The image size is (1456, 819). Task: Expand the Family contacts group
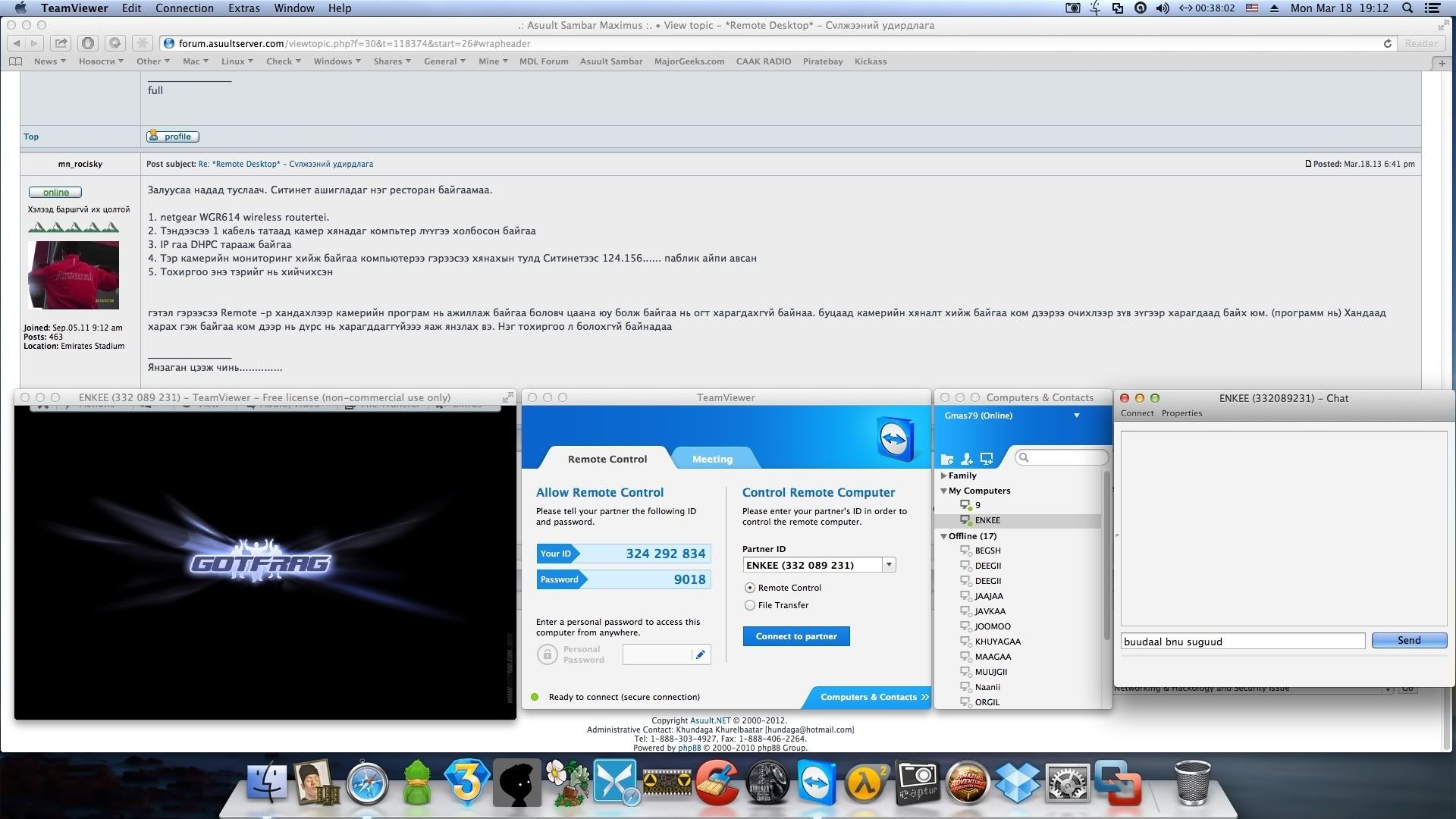click(943, 475)
